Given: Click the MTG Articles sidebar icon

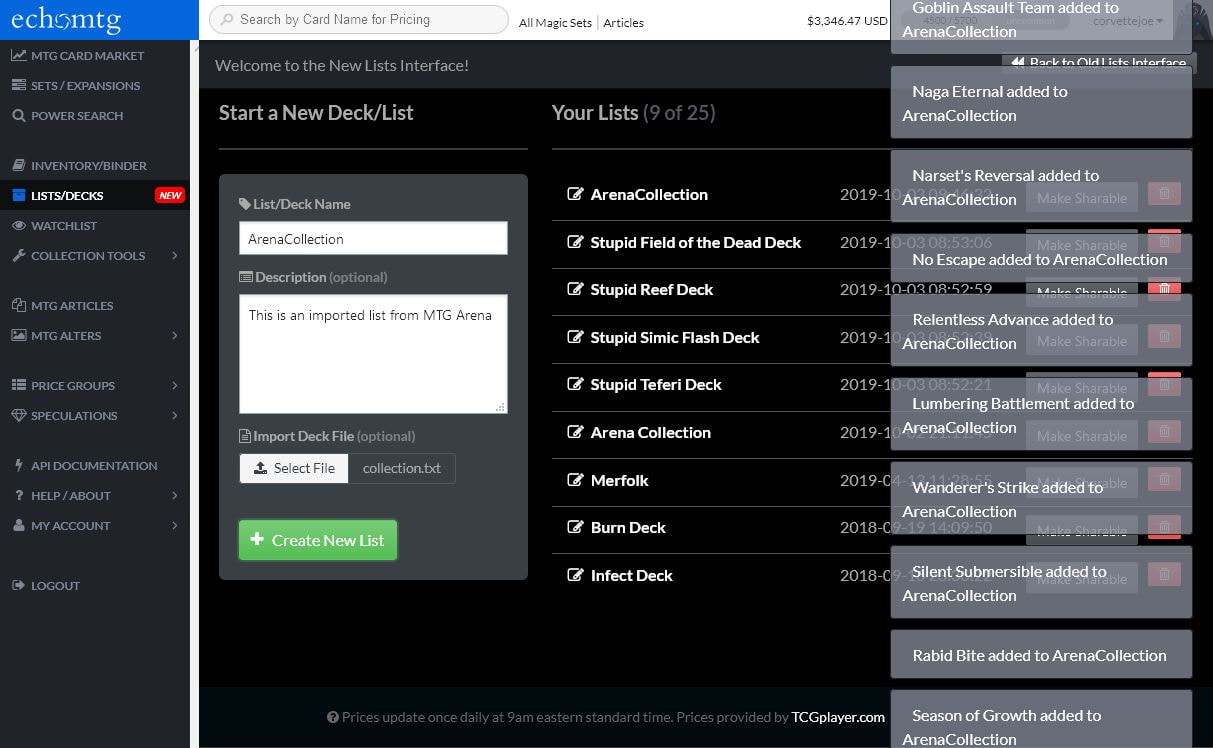Looking at the screenshot, I should (19, 306).
